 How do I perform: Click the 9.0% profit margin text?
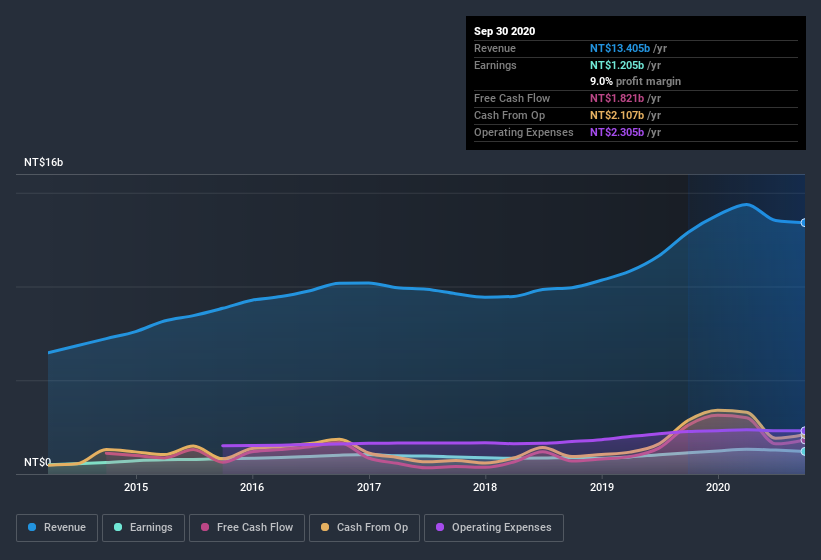click(x=635, y=81)
